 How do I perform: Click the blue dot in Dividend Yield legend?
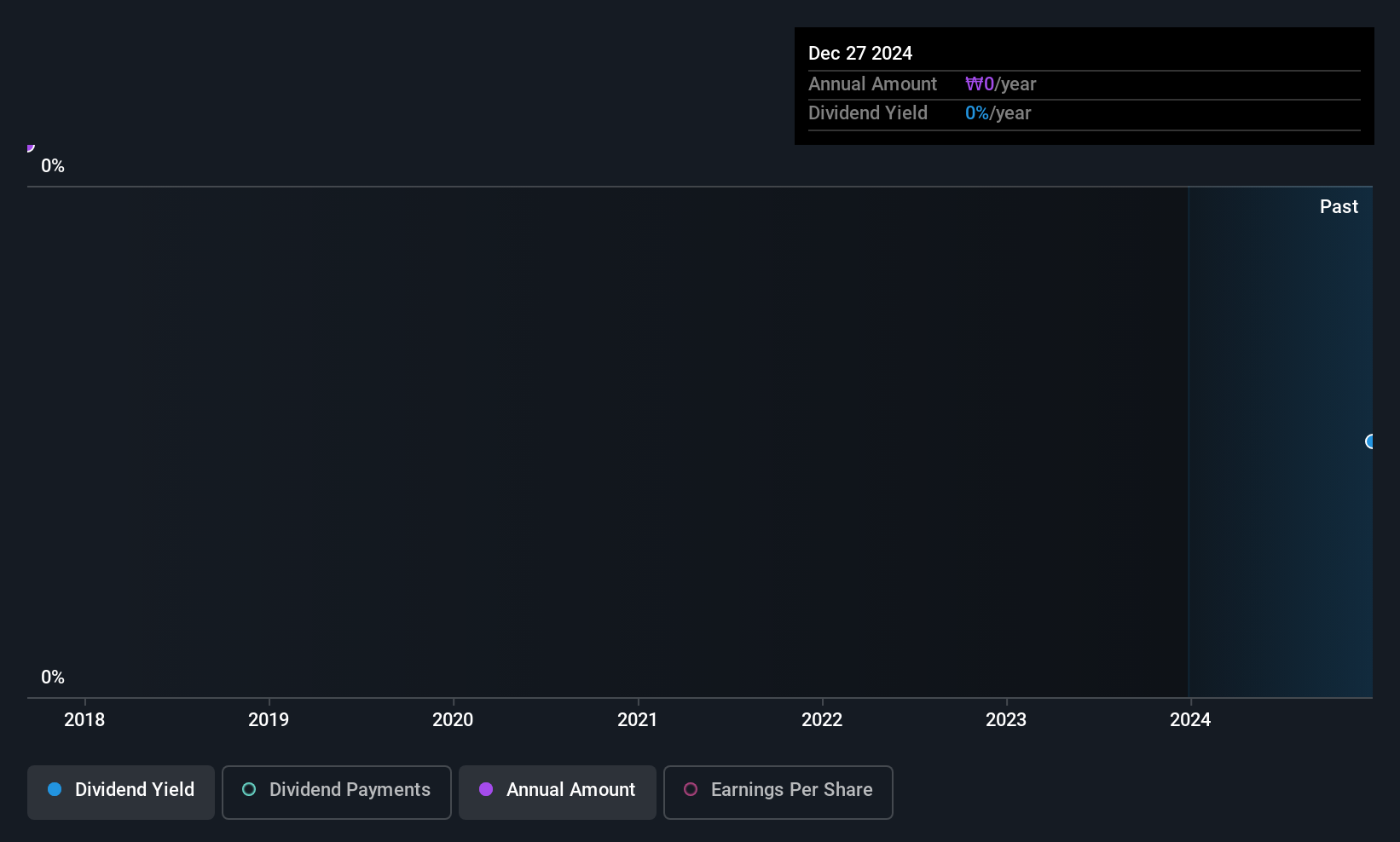pyautogui.click(x=55, y=790)
